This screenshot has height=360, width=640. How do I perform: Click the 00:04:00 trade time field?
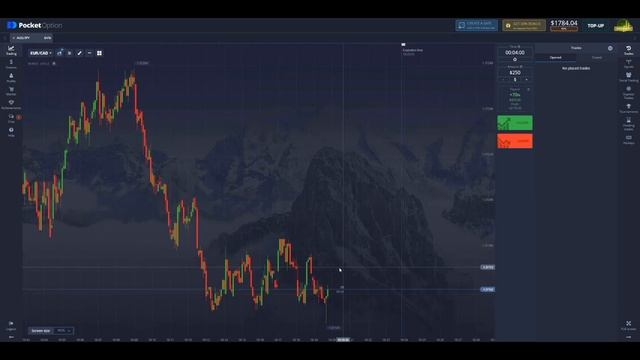point(515,53)
